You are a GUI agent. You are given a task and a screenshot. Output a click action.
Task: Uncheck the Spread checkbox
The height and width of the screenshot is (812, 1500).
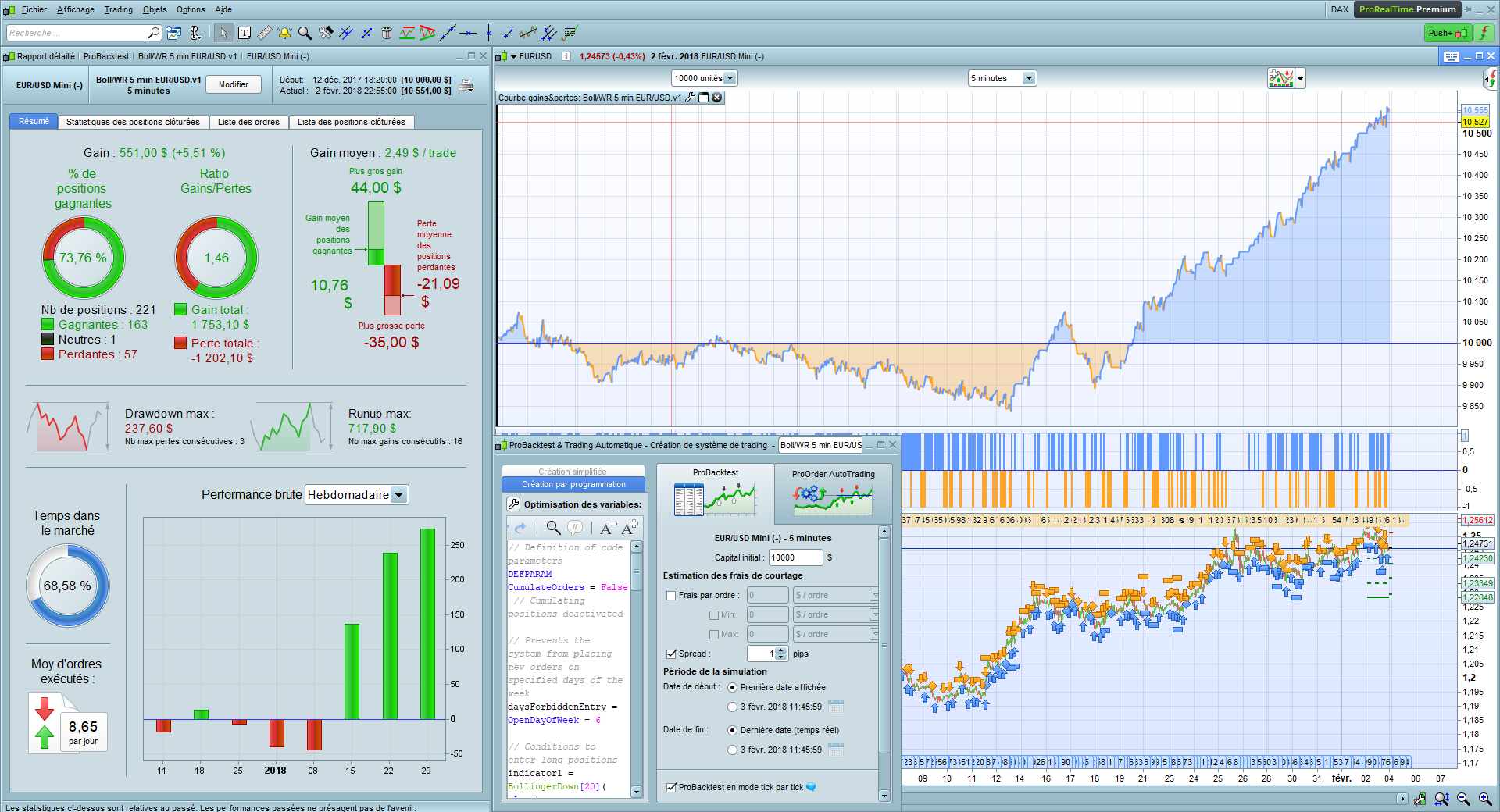click(x=671, y=654)
